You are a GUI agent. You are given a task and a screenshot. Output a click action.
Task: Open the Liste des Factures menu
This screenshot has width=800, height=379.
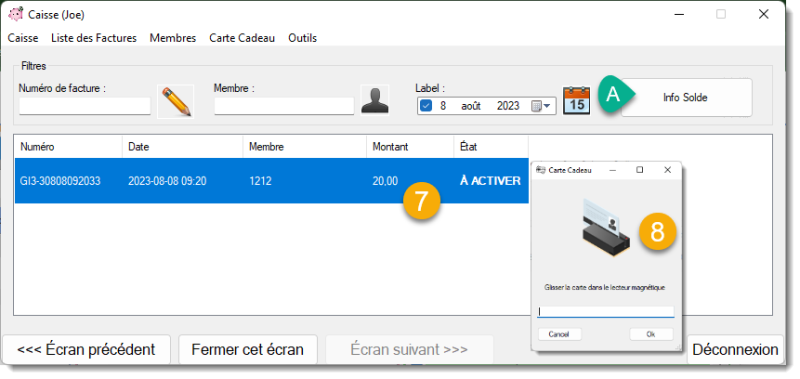[x=94, y=38]
